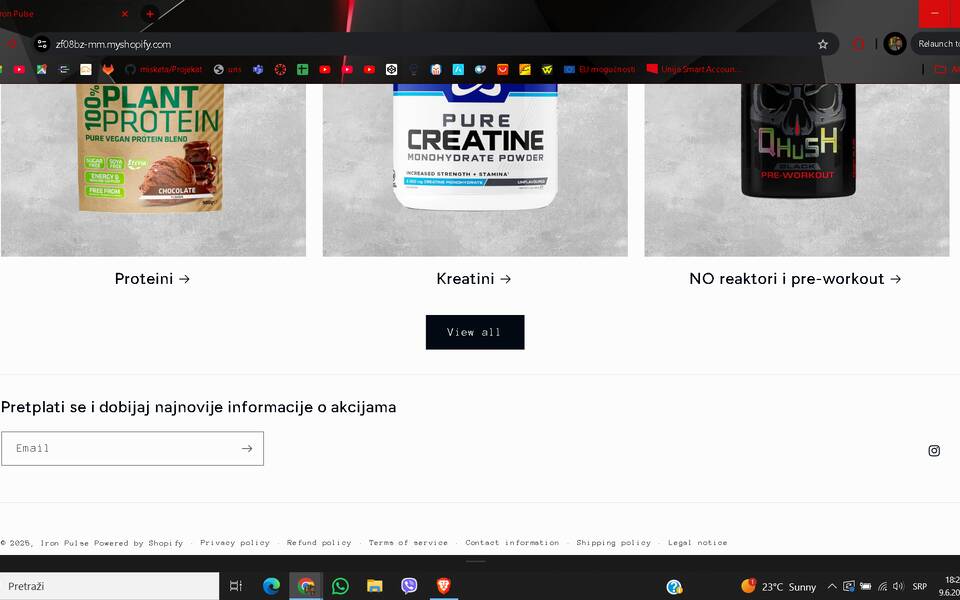
Task: Switch the SRP keyboard language indicator
Action: (920, 587)
